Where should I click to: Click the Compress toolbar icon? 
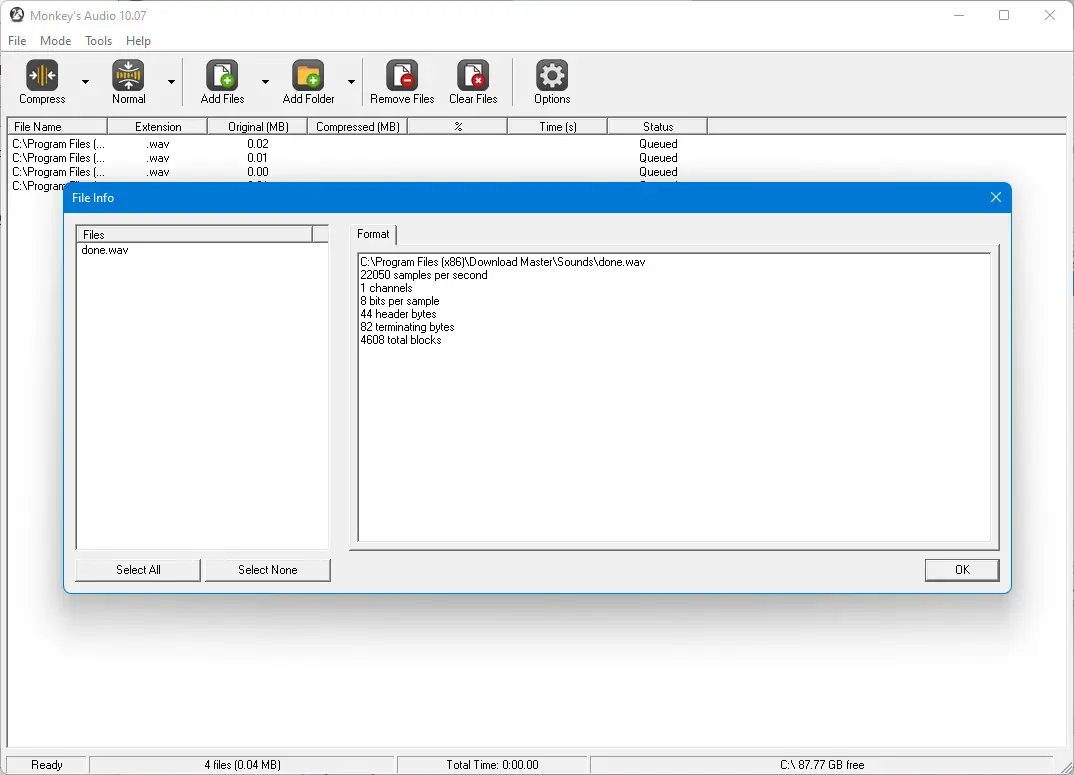(x=42, y=75)
